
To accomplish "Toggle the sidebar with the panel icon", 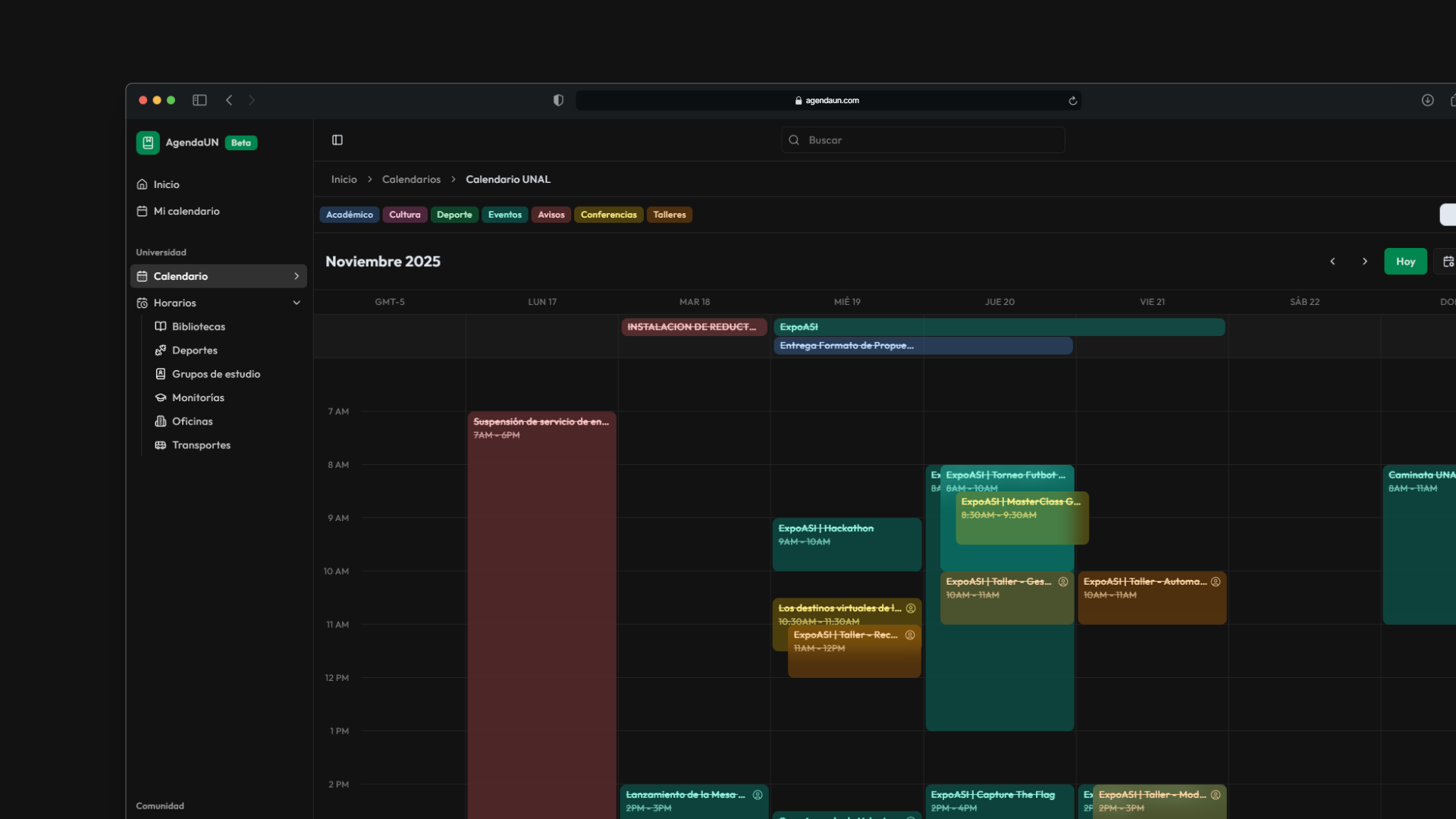I will point(337,140).
